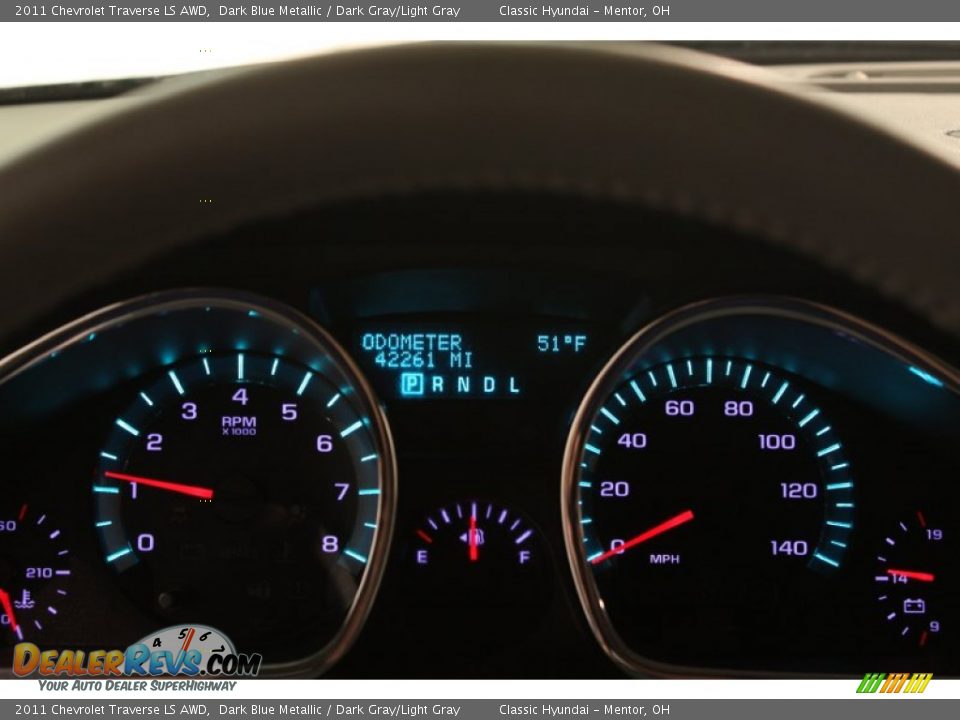Click the 51°F temperature reading
This screenshot has width=960, height=720.
click(x=561, y=343)
